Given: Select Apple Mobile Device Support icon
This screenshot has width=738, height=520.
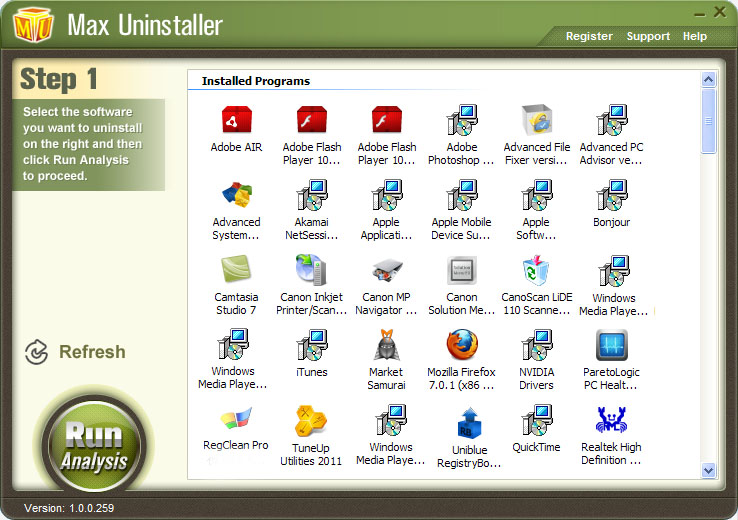Looking at the screenshot, I should pos(462,195).
